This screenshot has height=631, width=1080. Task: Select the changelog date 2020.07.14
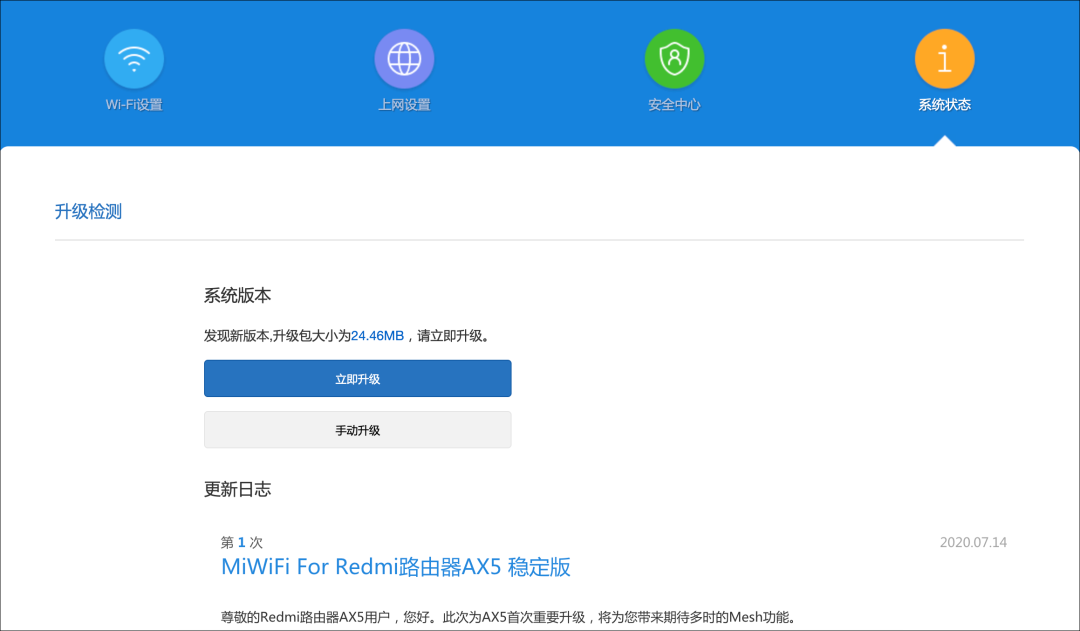973,543
